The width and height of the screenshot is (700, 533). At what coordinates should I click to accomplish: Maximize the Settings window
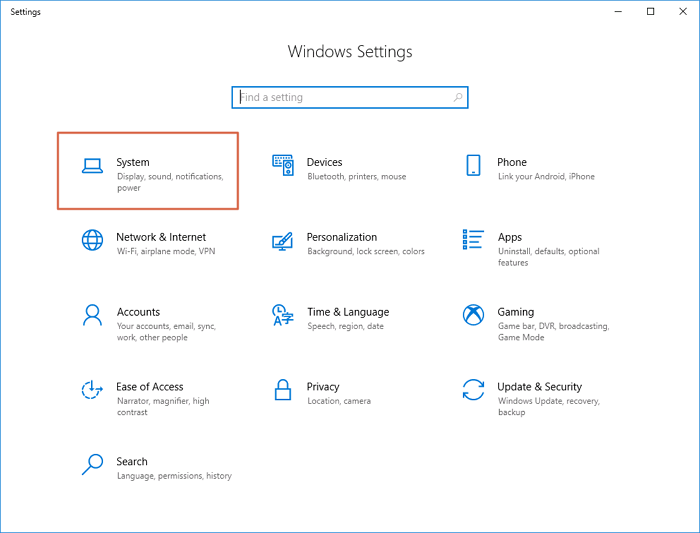(x=650, y=12)
